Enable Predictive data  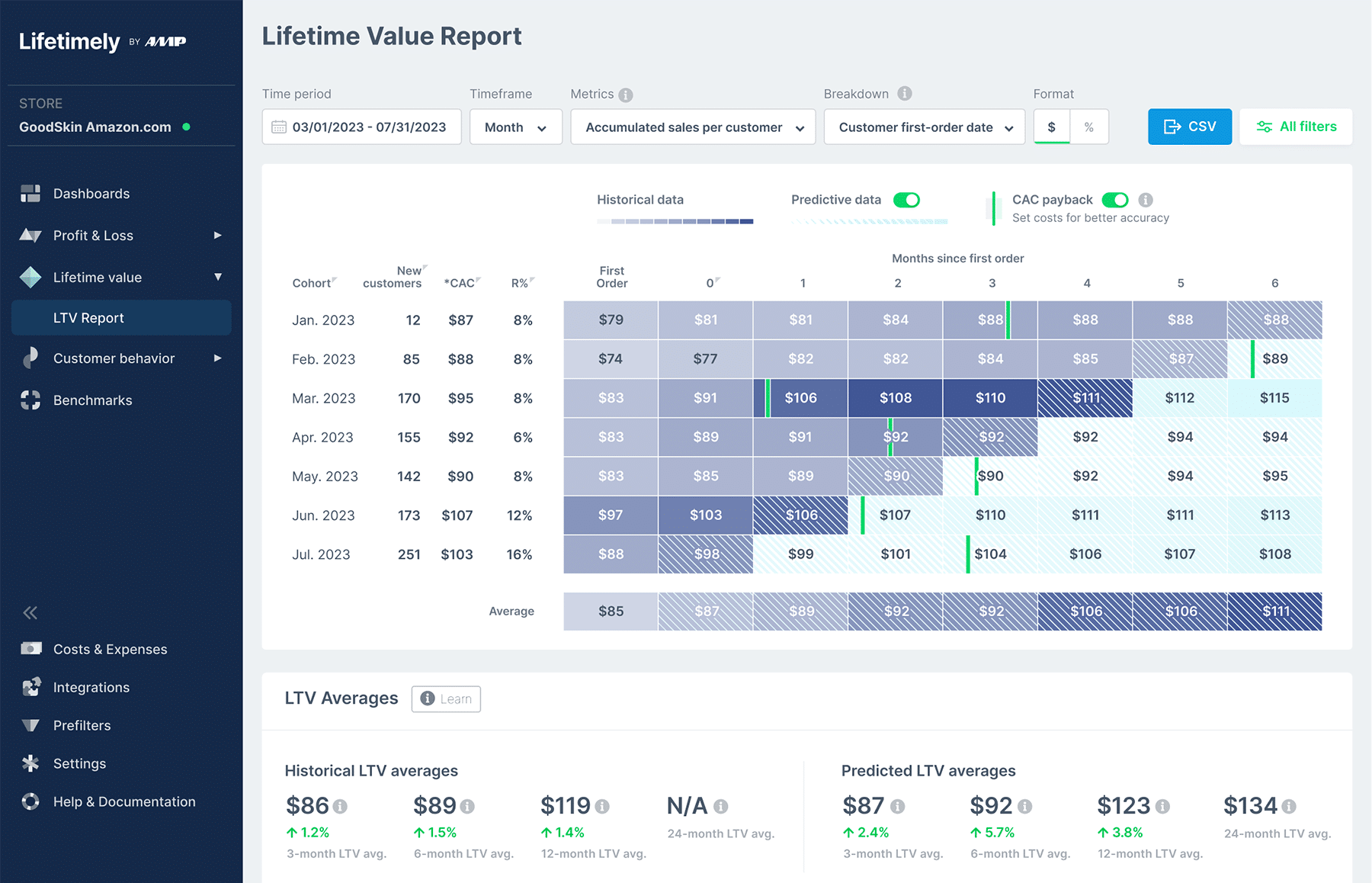tap(907, 200)
